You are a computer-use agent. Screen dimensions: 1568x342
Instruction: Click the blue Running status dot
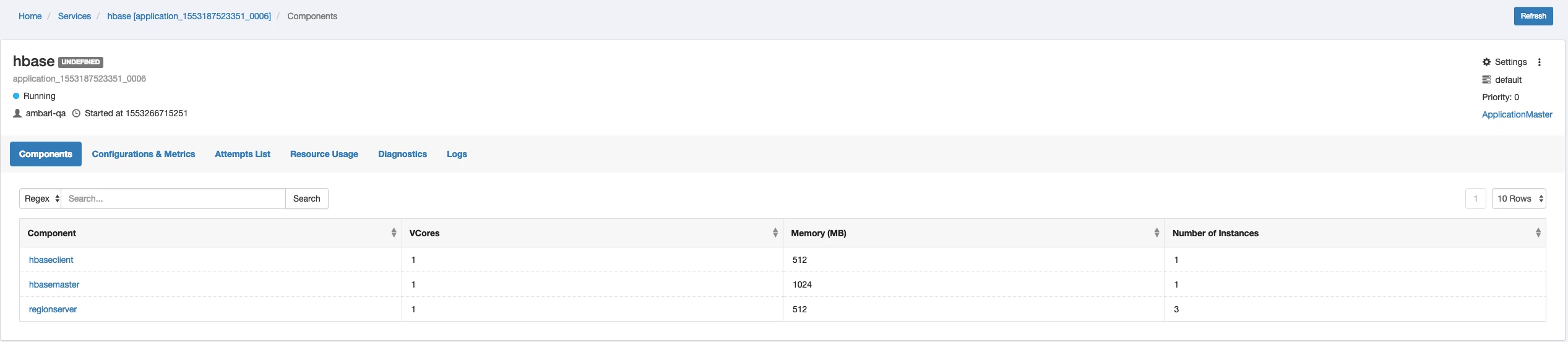16,96
